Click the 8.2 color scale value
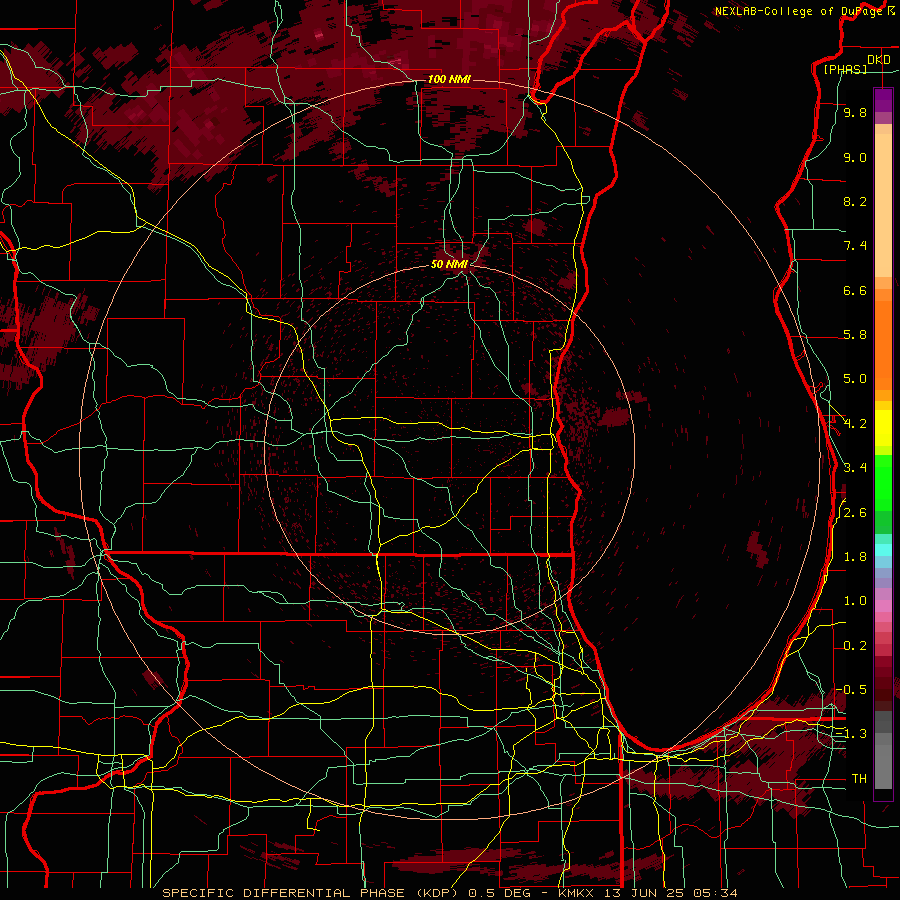 [x=855, y=202]
